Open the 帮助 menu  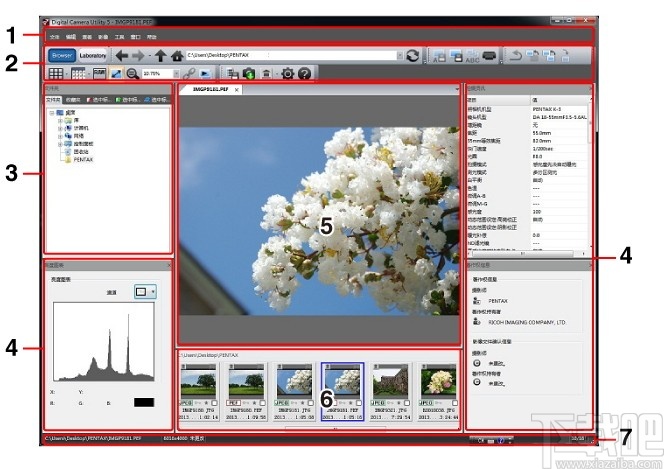click(x=152, y=37)
